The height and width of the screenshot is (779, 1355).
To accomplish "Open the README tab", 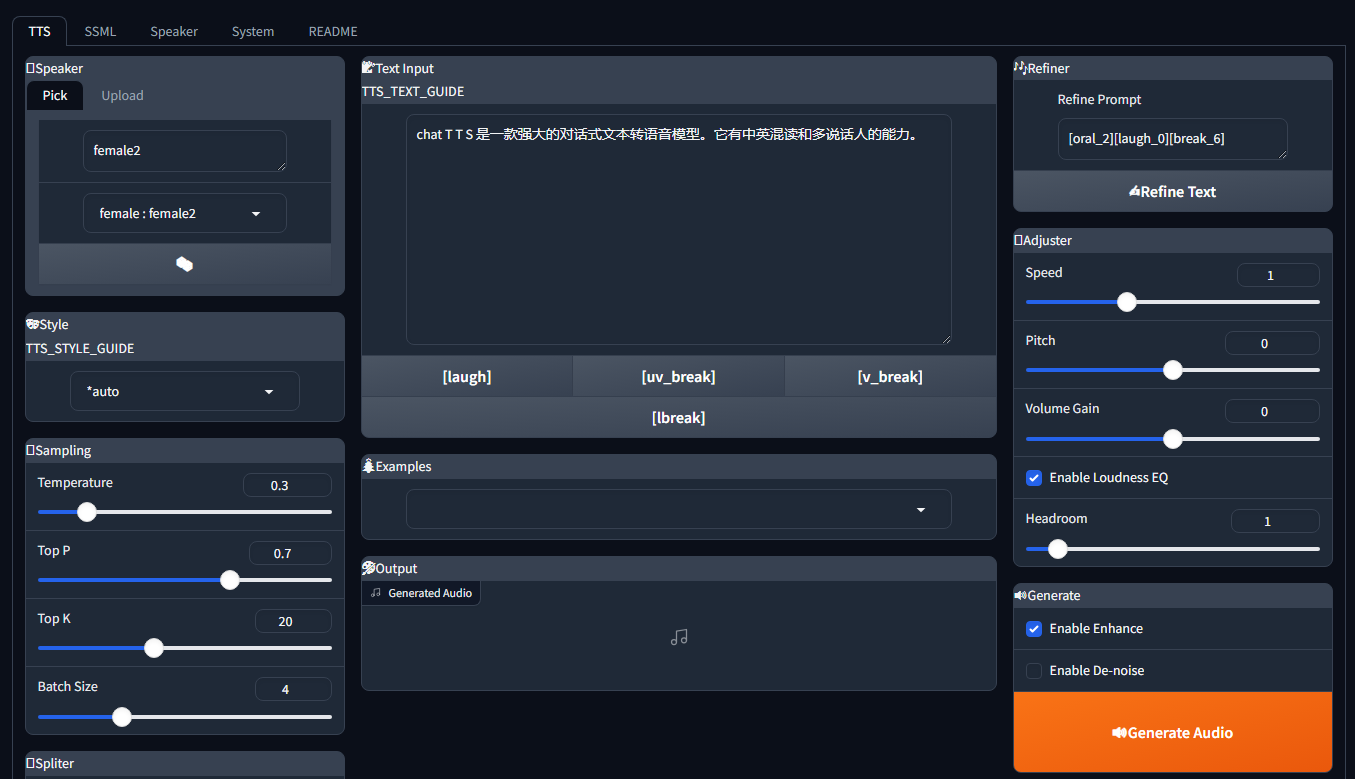I will click(332, 32).
